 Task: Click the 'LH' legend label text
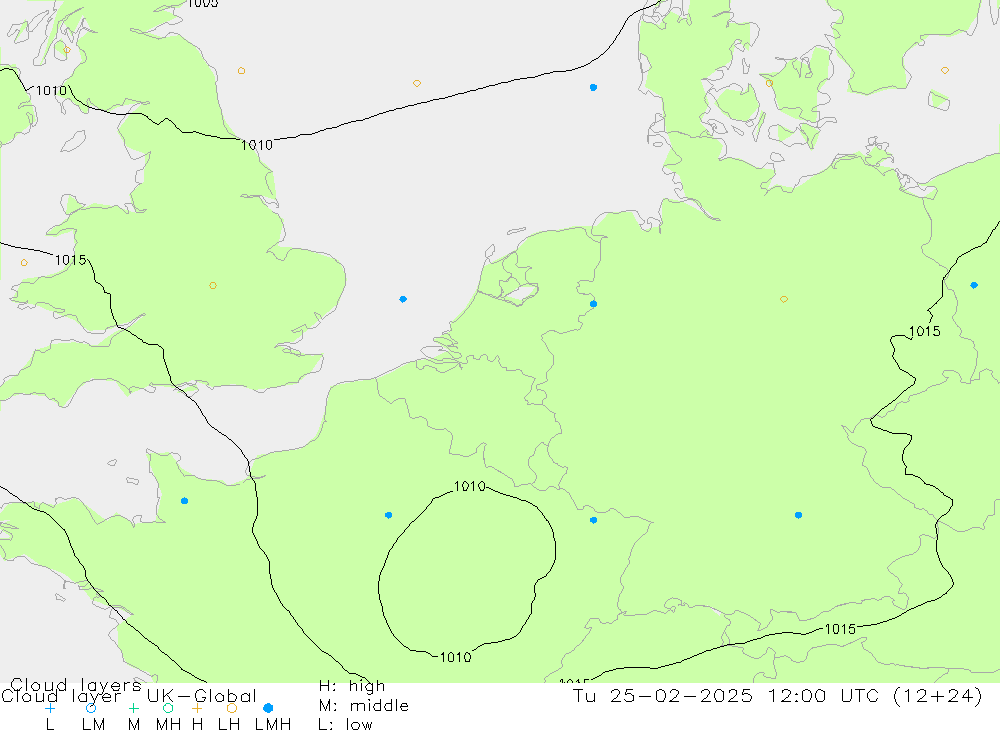coord(229,725)
